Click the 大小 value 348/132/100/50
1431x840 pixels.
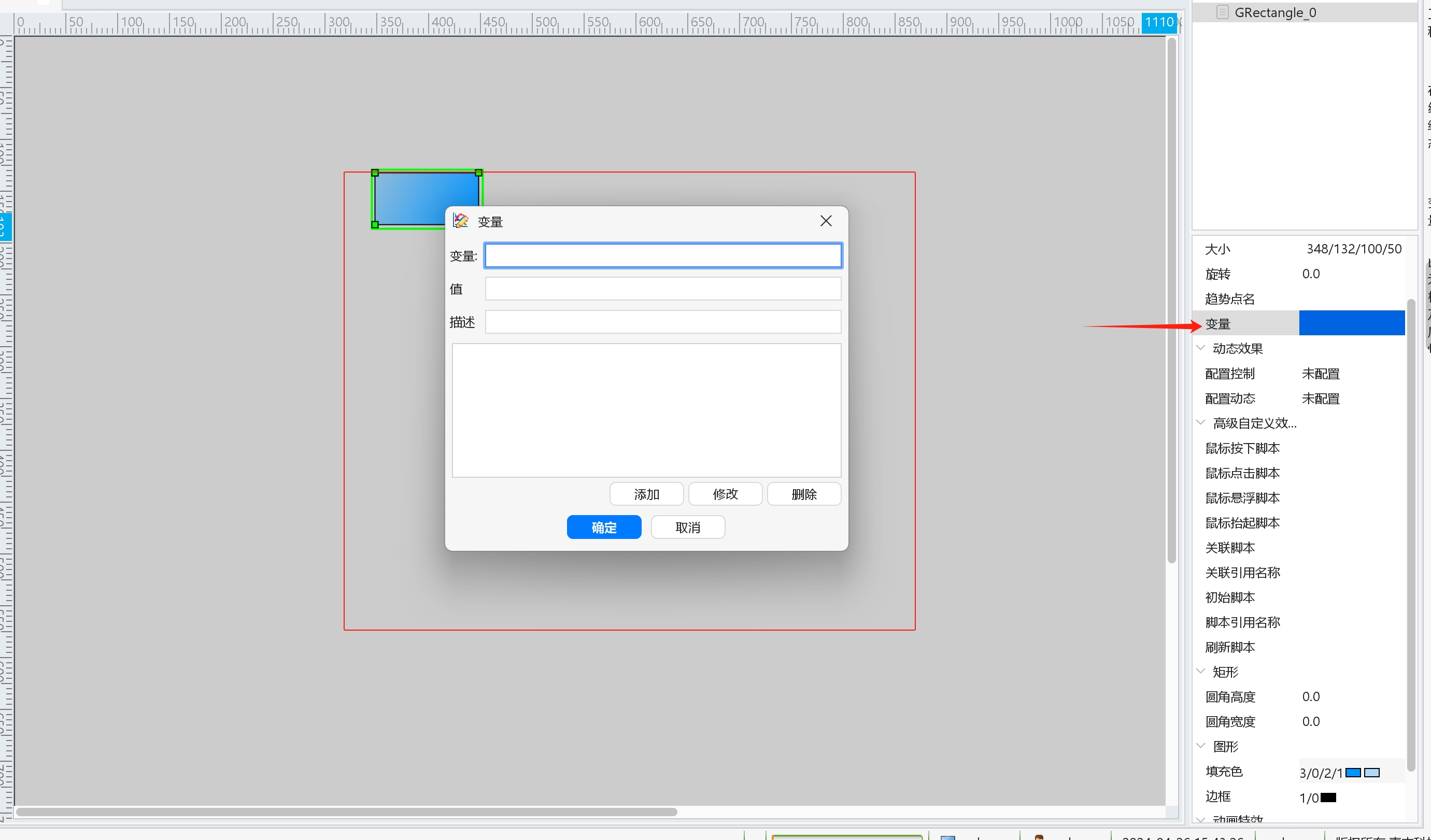(x=1354, y=249)
